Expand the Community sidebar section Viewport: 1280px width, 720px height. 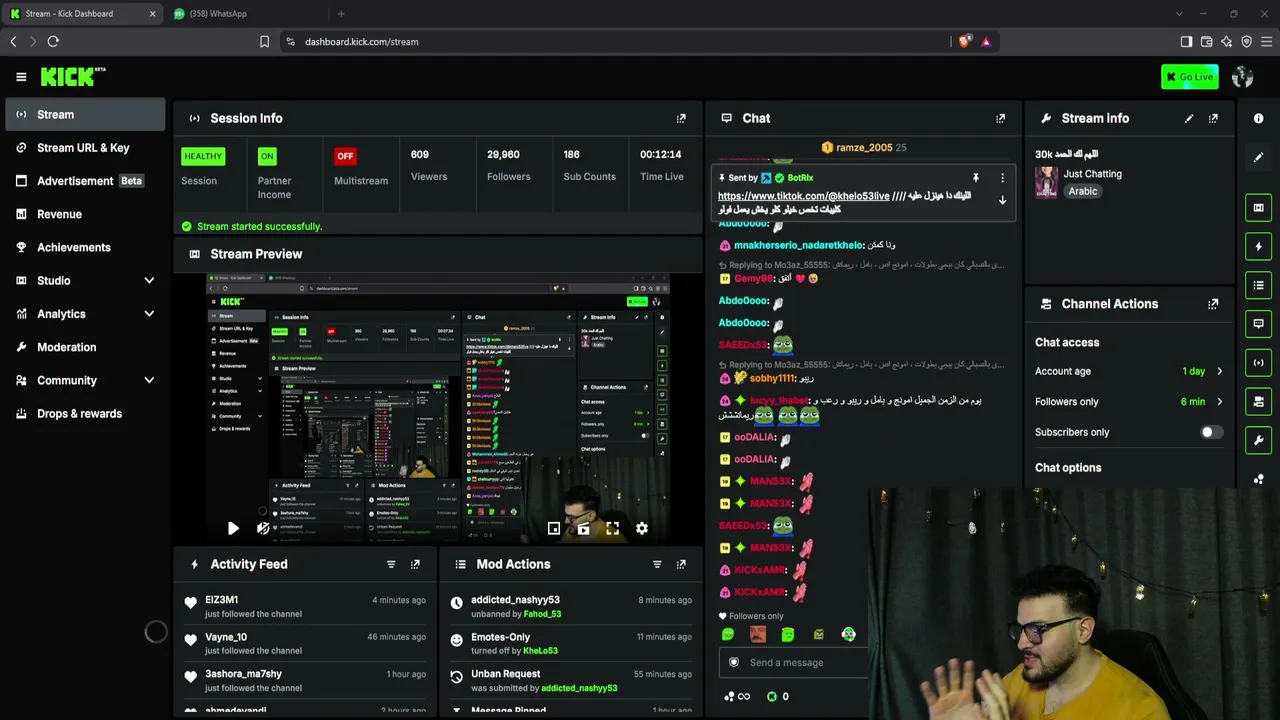pos(149,380)
